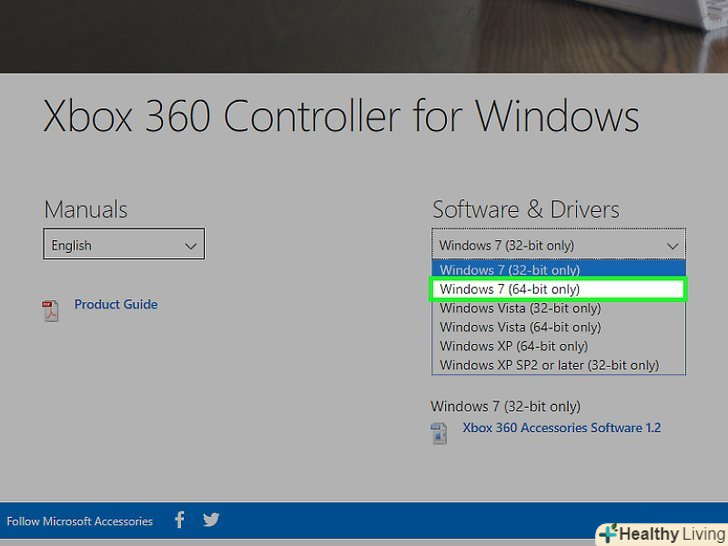This screenshot has width=728, height=546.
Task: Open the English manuals language dropdown
Action: click(x=124, y=244)
